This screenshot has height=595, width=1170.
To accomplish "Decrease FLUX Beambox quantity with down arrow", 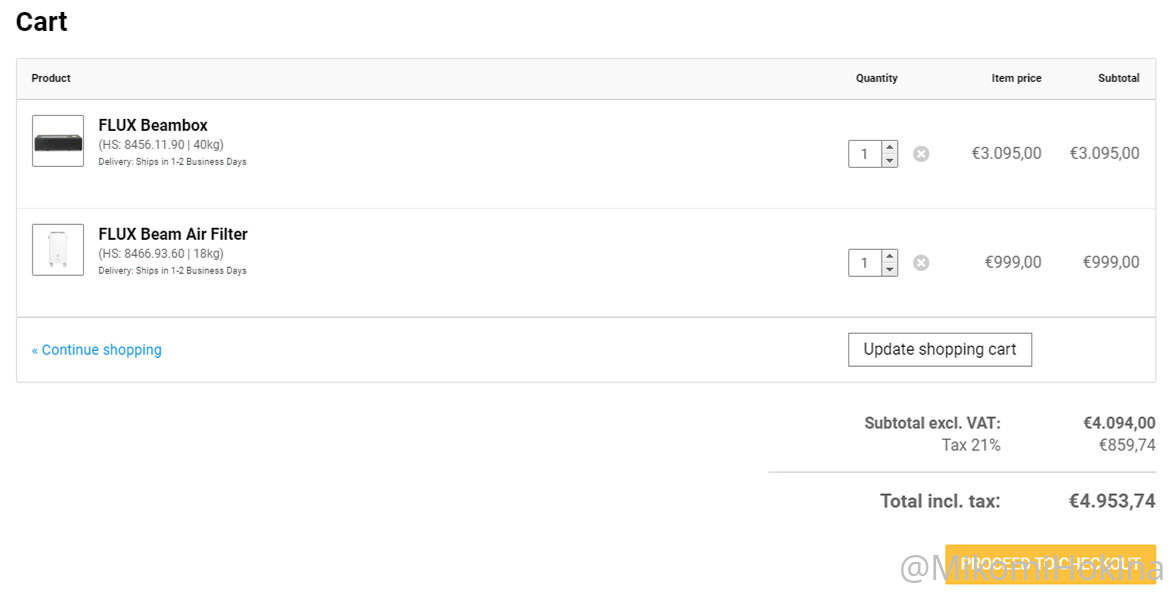I will coord(889,161).
